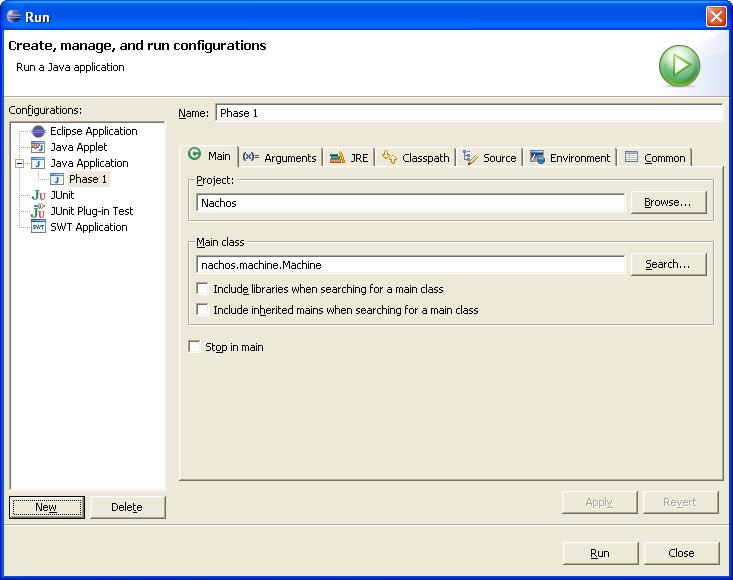Click the Phase 1 launch configuration icon
The width and height of the screenshot is (733, 580).
click(57, 179)
